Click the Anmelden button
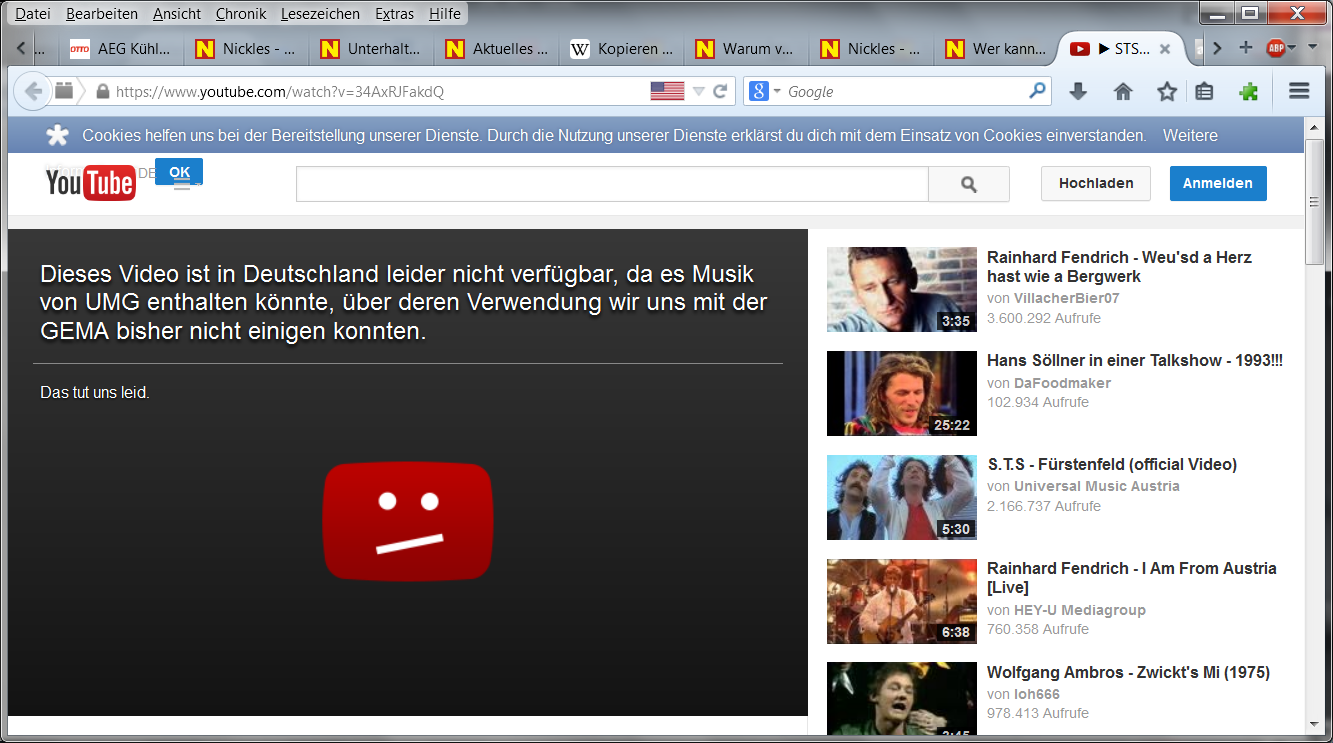Viewport: 1333px width, 743px height. coord(1218,183)
